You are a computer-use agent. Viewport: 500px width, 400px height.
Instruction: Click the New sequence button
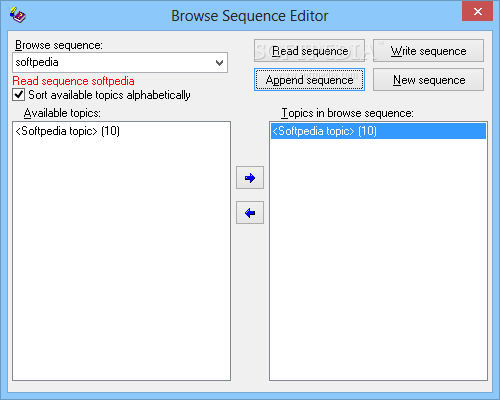tap(428, 80)
